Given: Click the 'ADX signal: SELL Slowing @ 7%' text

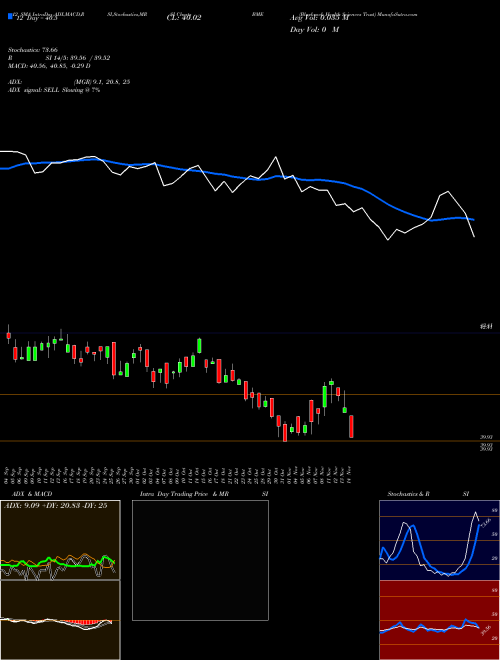Looking at the screenshot, I should pyautogui.click(x=54, y=90).
